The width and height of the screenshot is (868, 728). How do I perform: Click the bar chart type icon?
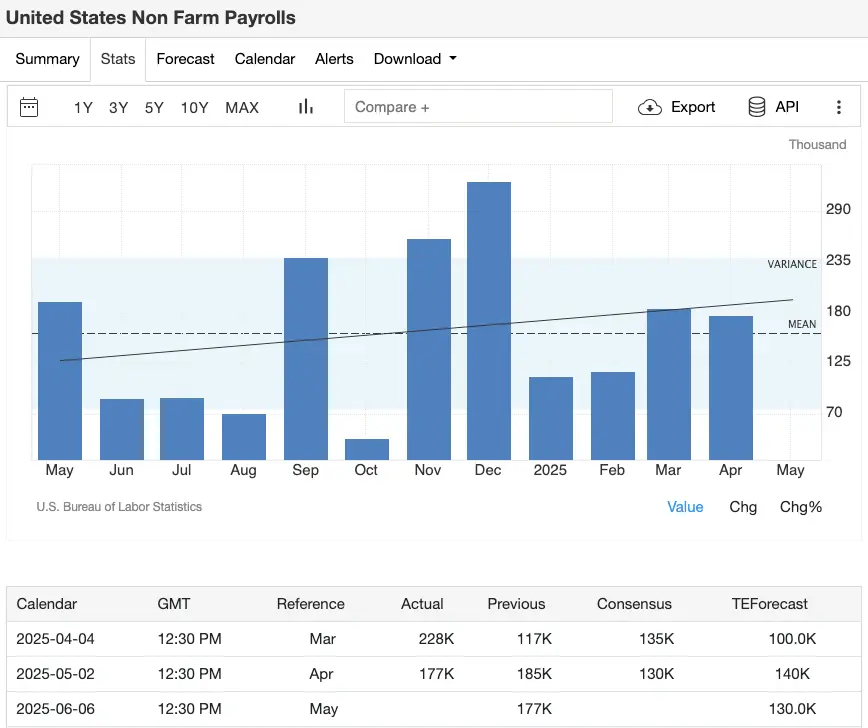[306, 107]
